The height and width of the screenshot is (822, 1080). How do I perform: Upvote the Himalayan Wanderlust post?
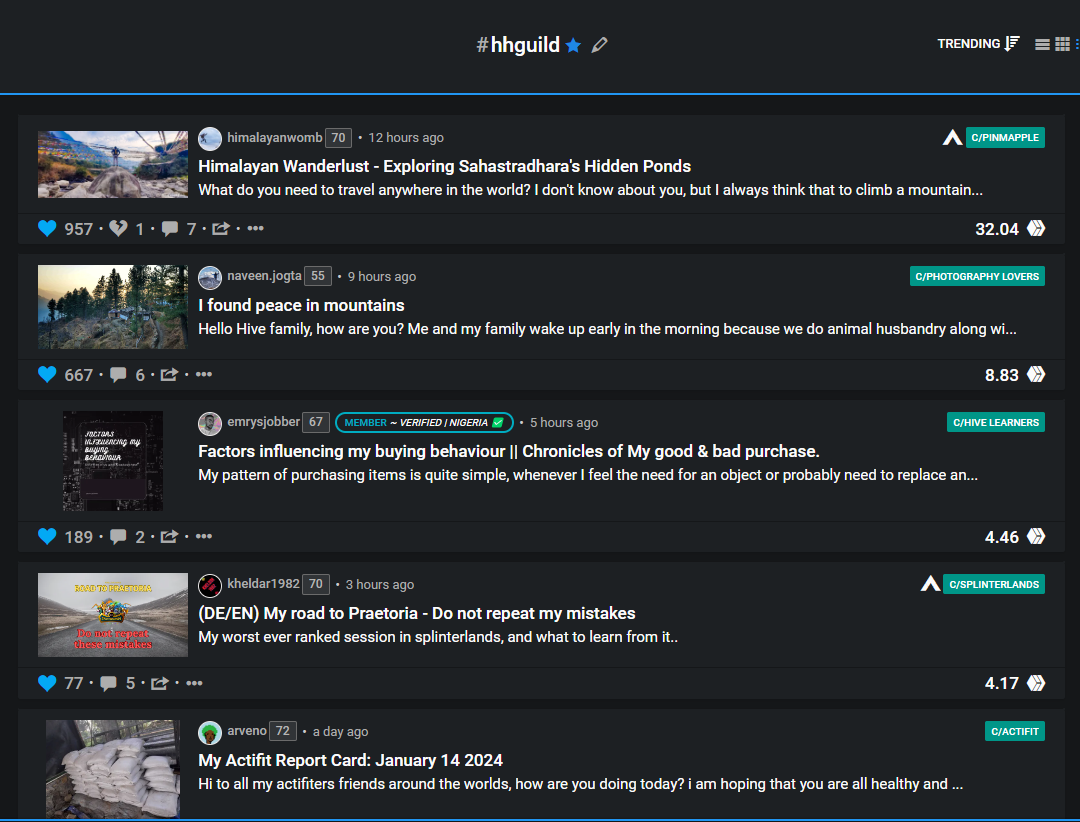47,228
